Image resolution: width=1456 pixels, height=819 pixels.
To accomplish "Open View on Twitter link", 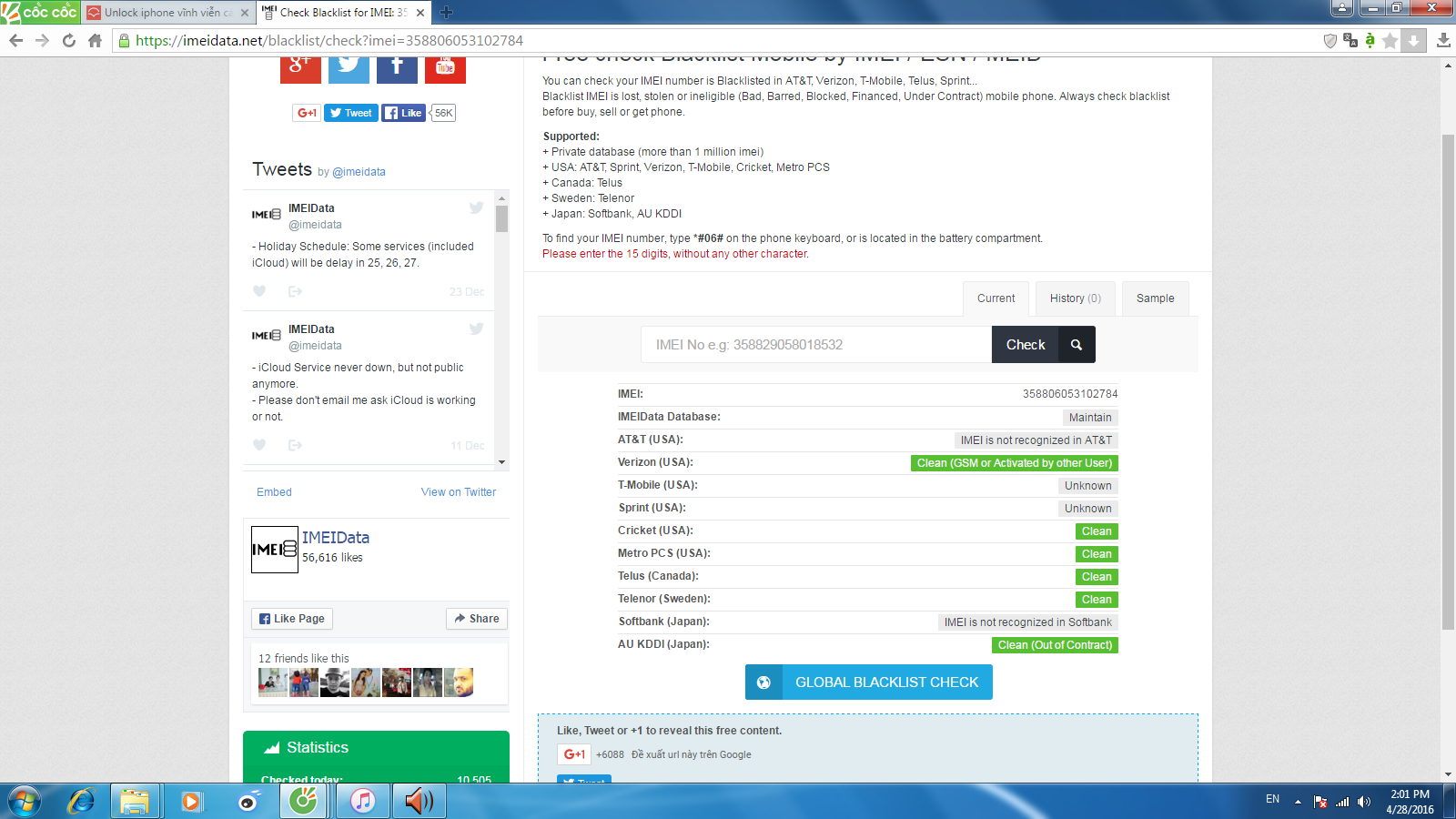I will (458, 492).
